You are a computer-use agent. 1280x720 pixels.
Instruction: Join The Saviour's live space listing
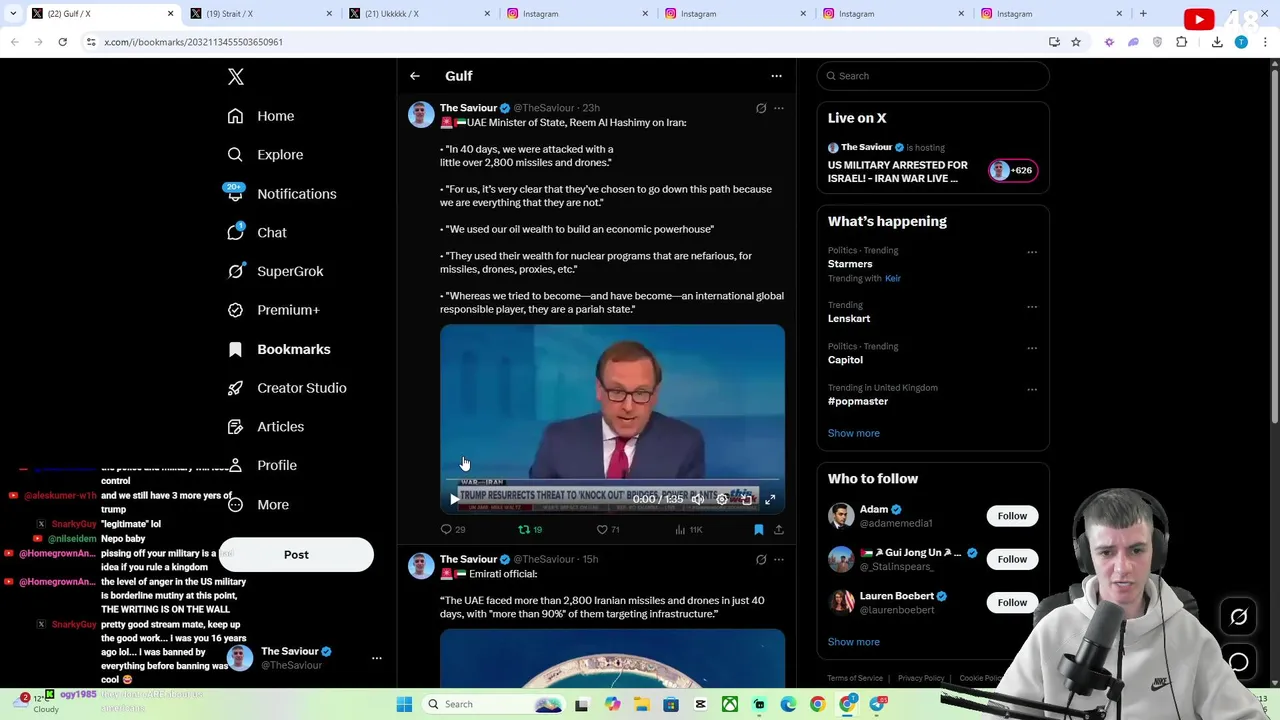933,166
